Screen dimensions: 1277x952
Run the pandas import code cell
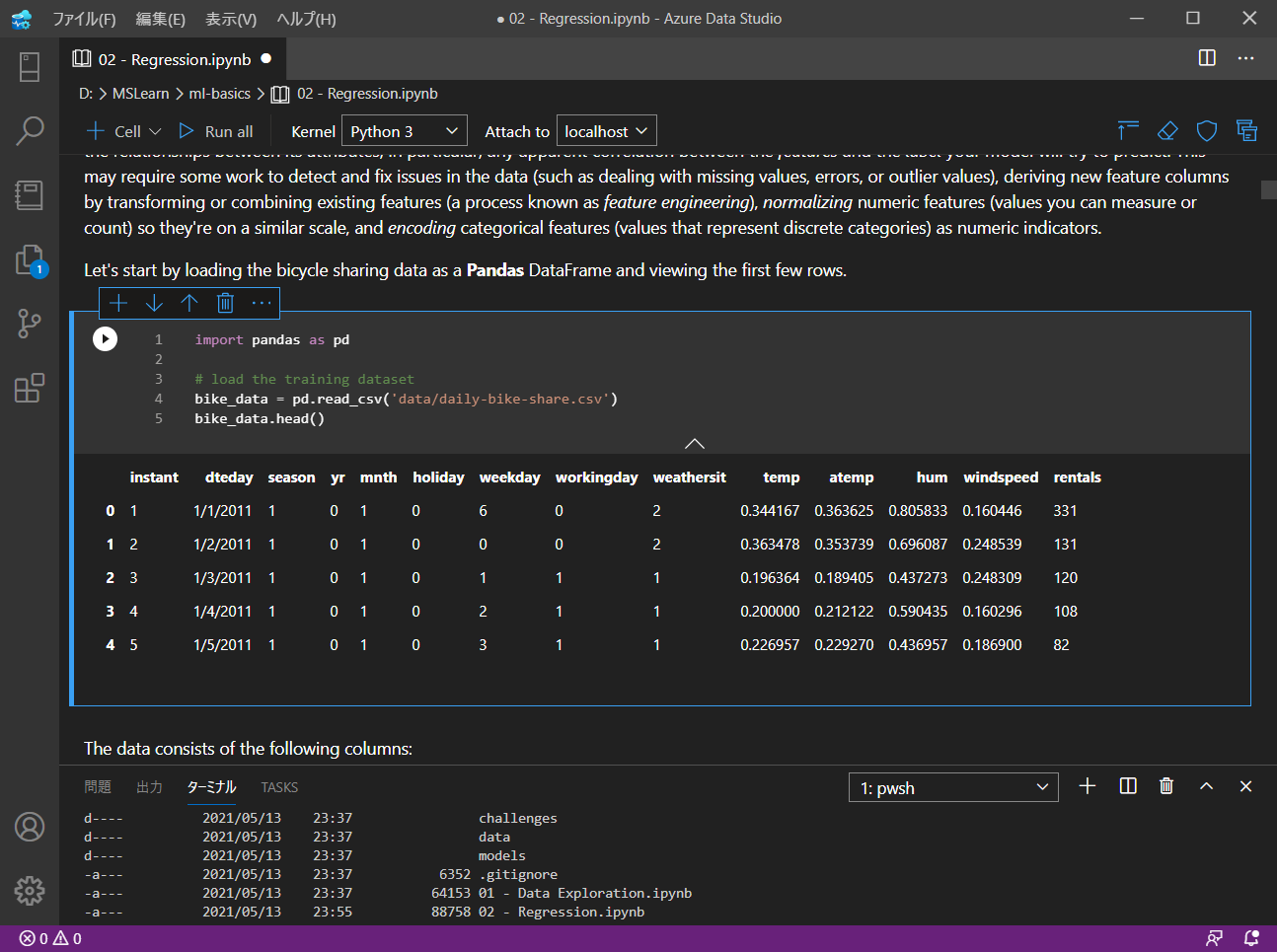pyautogui.click(x=105, y=339)
